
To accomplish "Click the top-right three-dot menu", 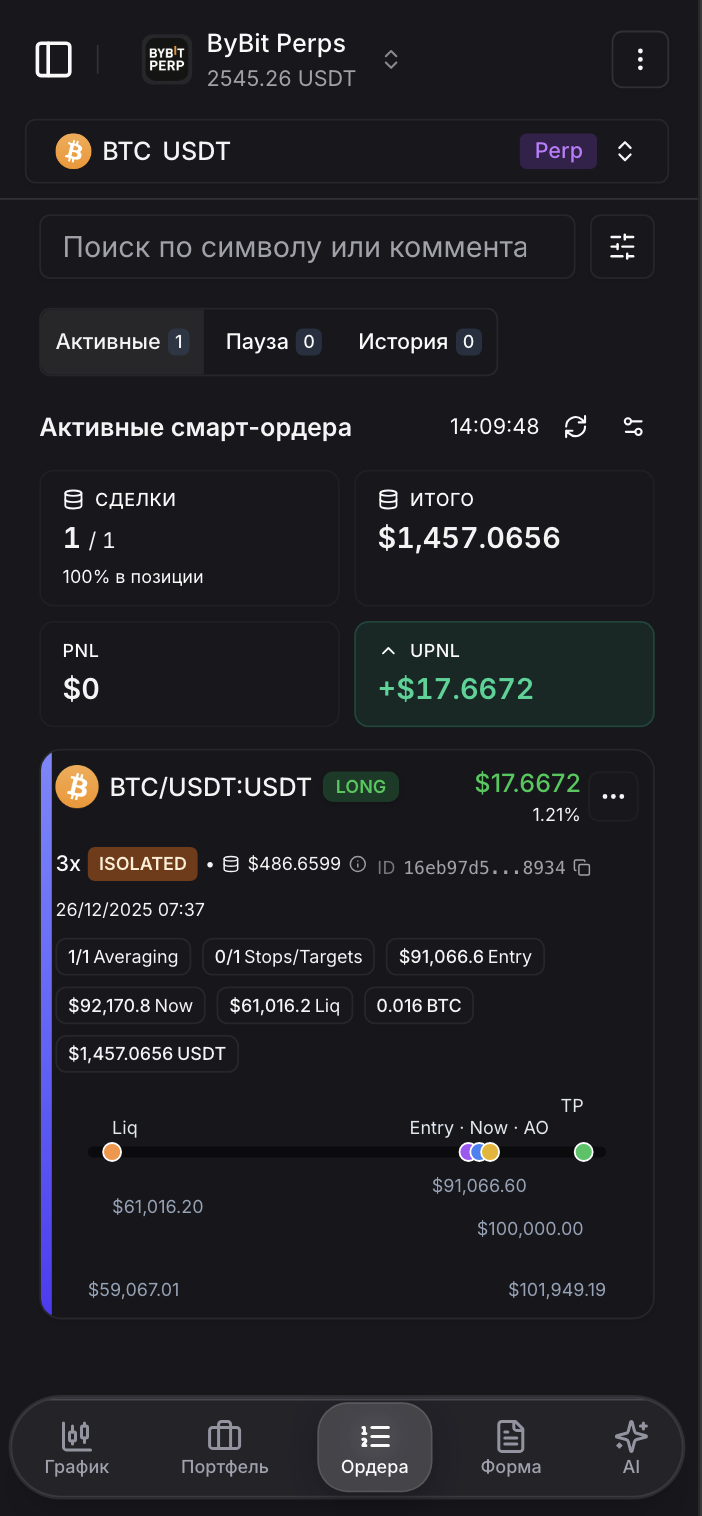I will point(640,59).
